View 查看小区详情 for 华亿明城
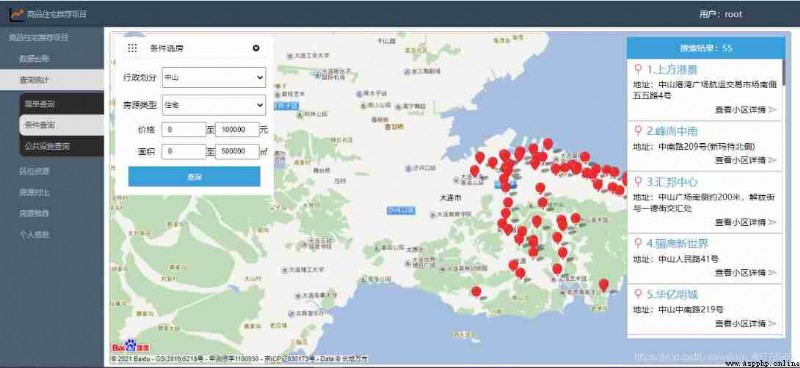The height and width of the screenshot is (368, 800). pyautogui.click(x=745, y=324)
